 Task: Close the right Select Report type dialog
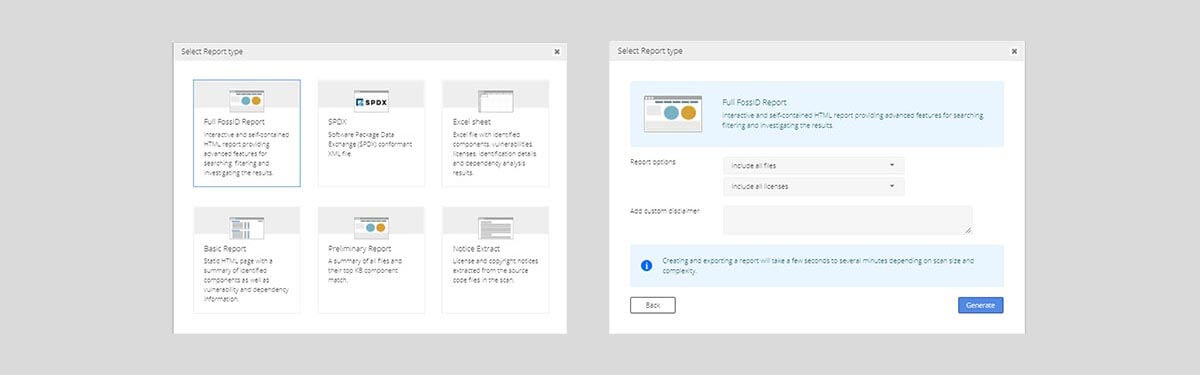(1014, 51)
